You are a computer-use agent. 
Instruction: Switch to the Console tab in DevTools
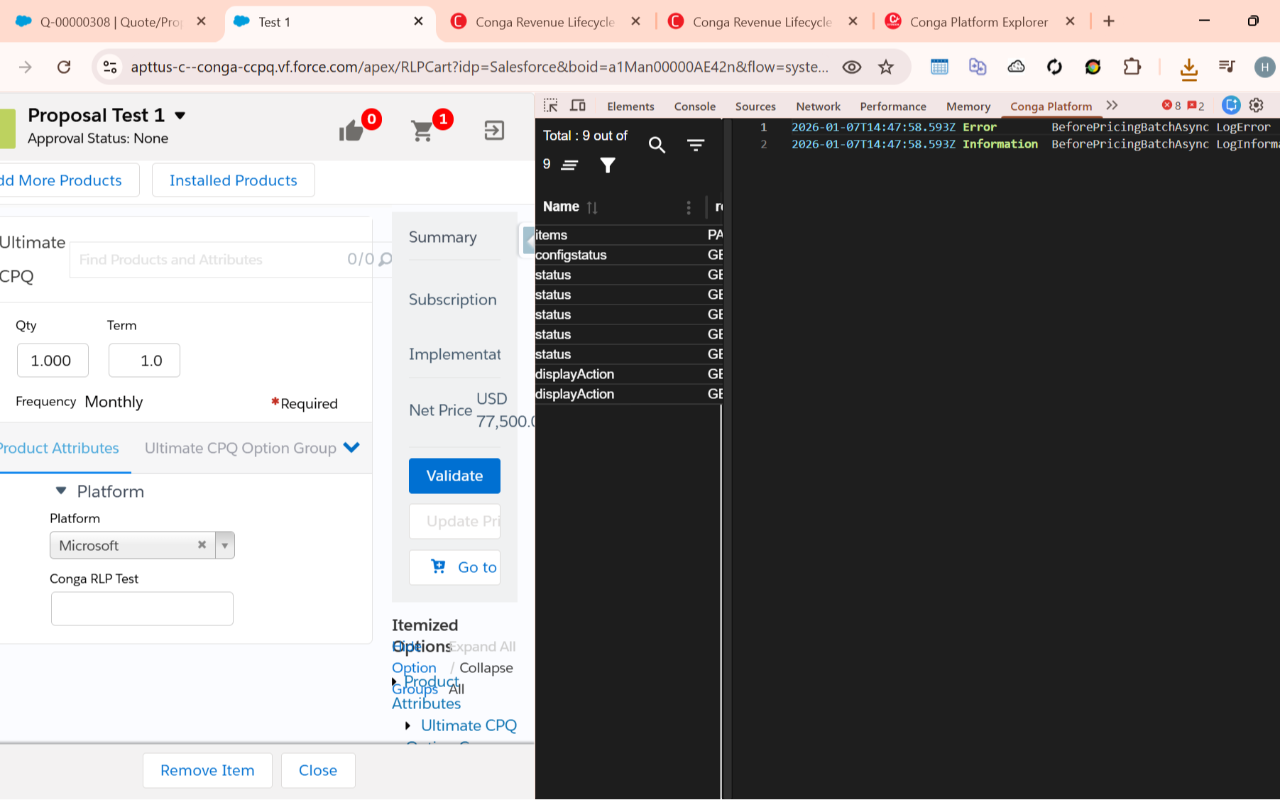click(694, 106)
